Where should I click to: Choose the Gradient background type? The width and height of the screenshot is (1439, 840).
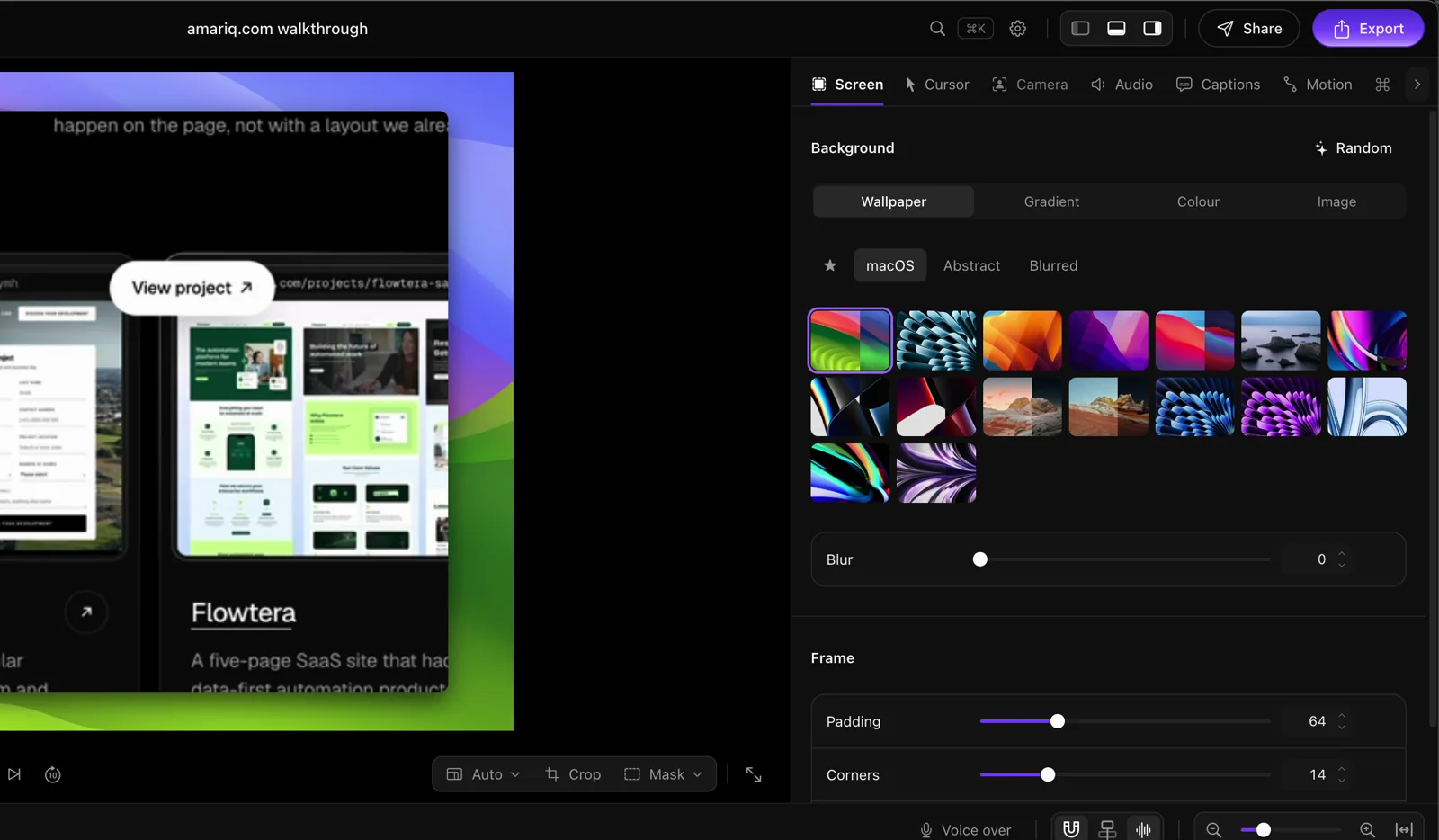(x=1051, y=201)
